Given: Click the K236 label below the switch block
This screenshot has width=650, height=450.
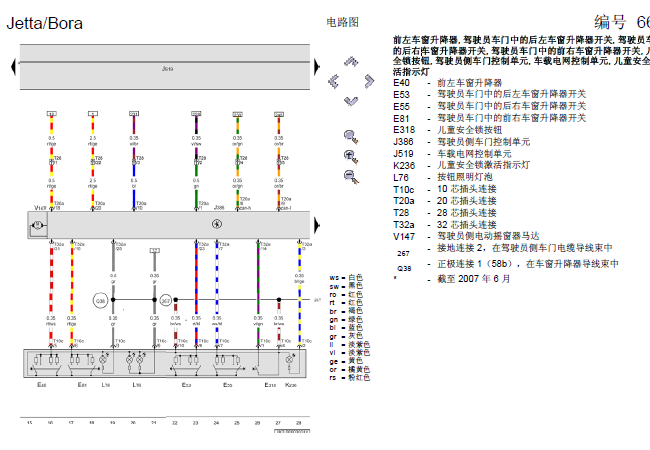Looking at the screenshot, I should (x=291, y=385).
